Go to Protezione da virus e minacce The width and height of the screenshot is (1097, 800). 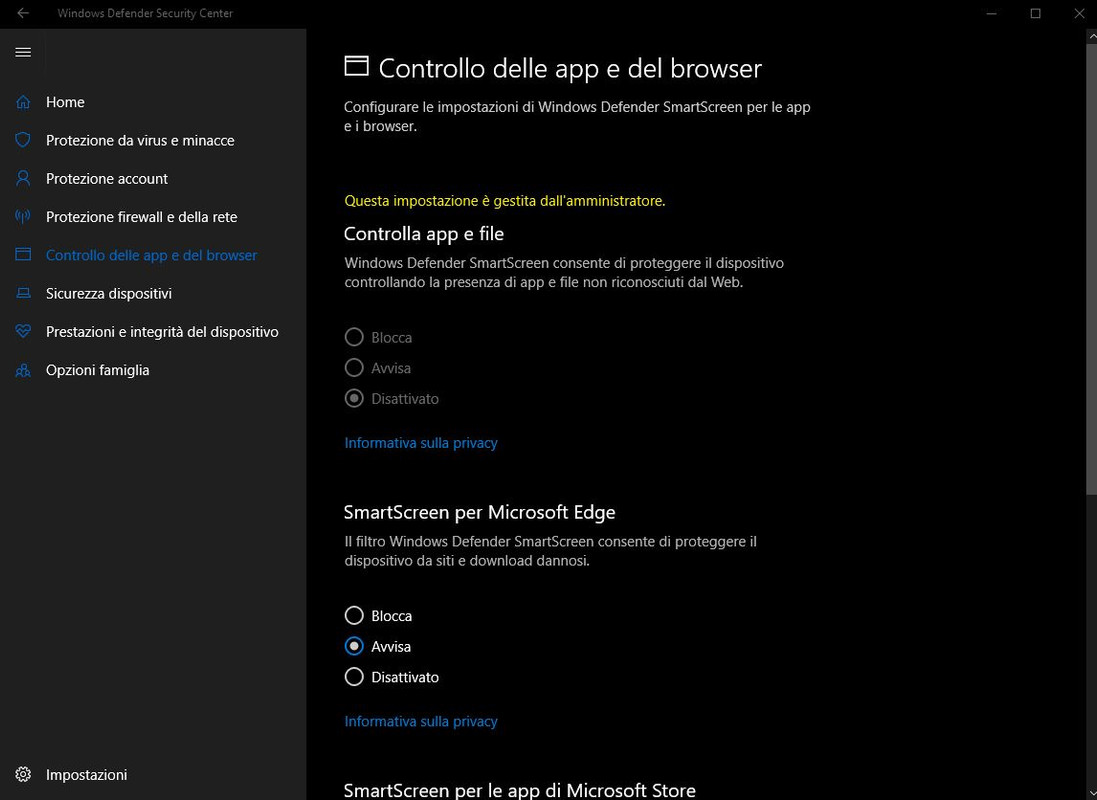click(x=153, y=140)
